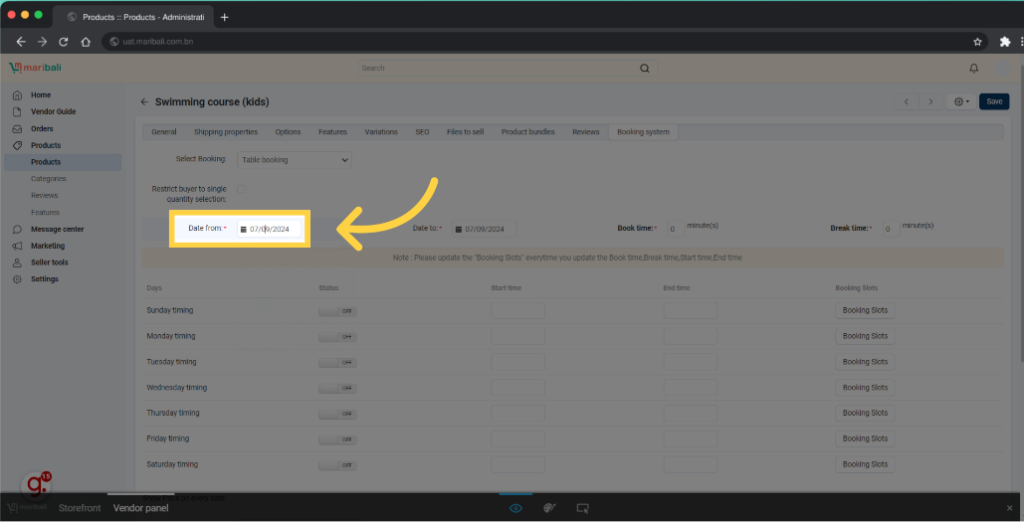The image size is (1024, 523).
Task: Toggle Sunday timing status switch
Action: (x=337, y=311)
